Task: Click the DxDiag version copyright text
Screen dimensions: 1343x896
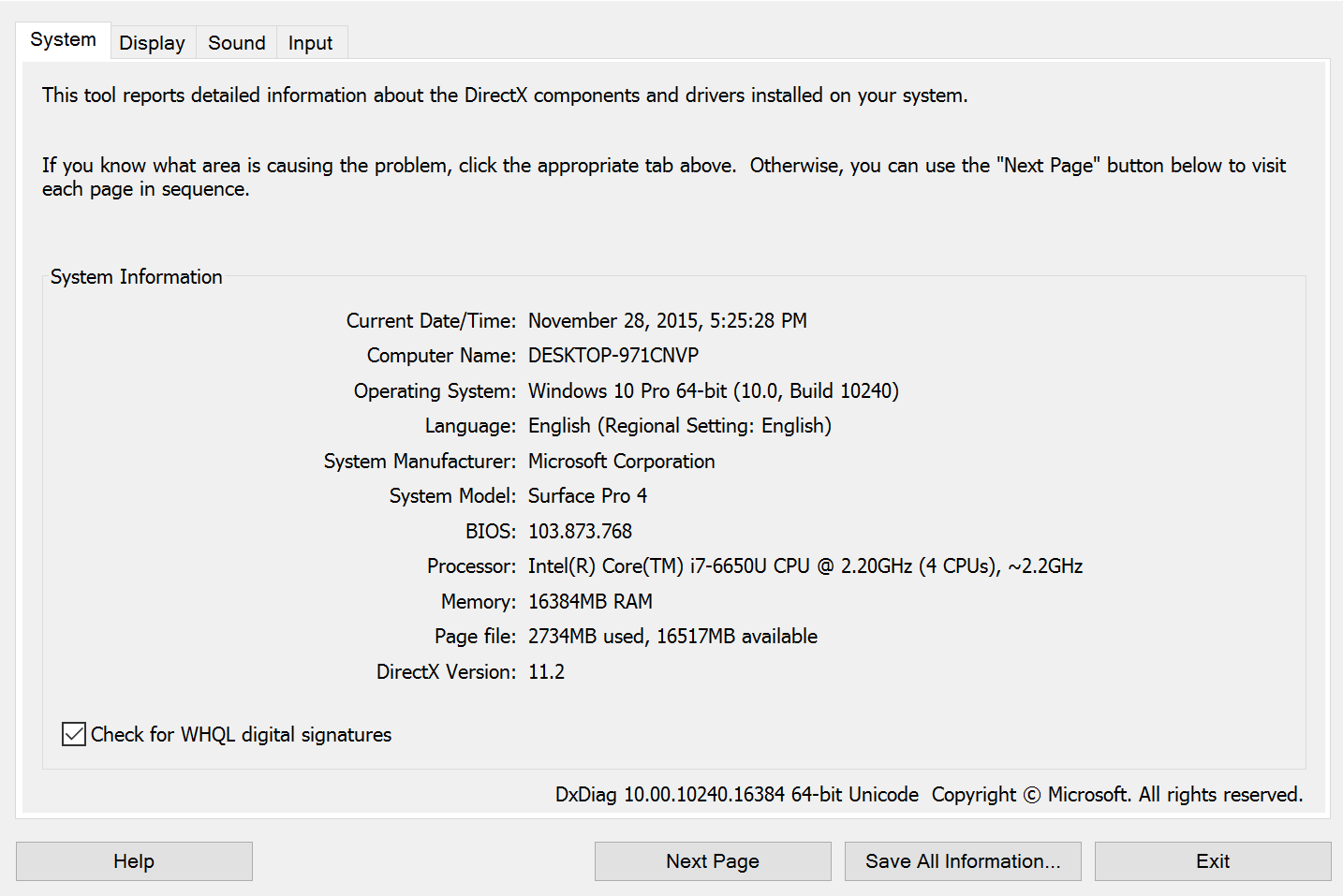Action: [929, 795]
